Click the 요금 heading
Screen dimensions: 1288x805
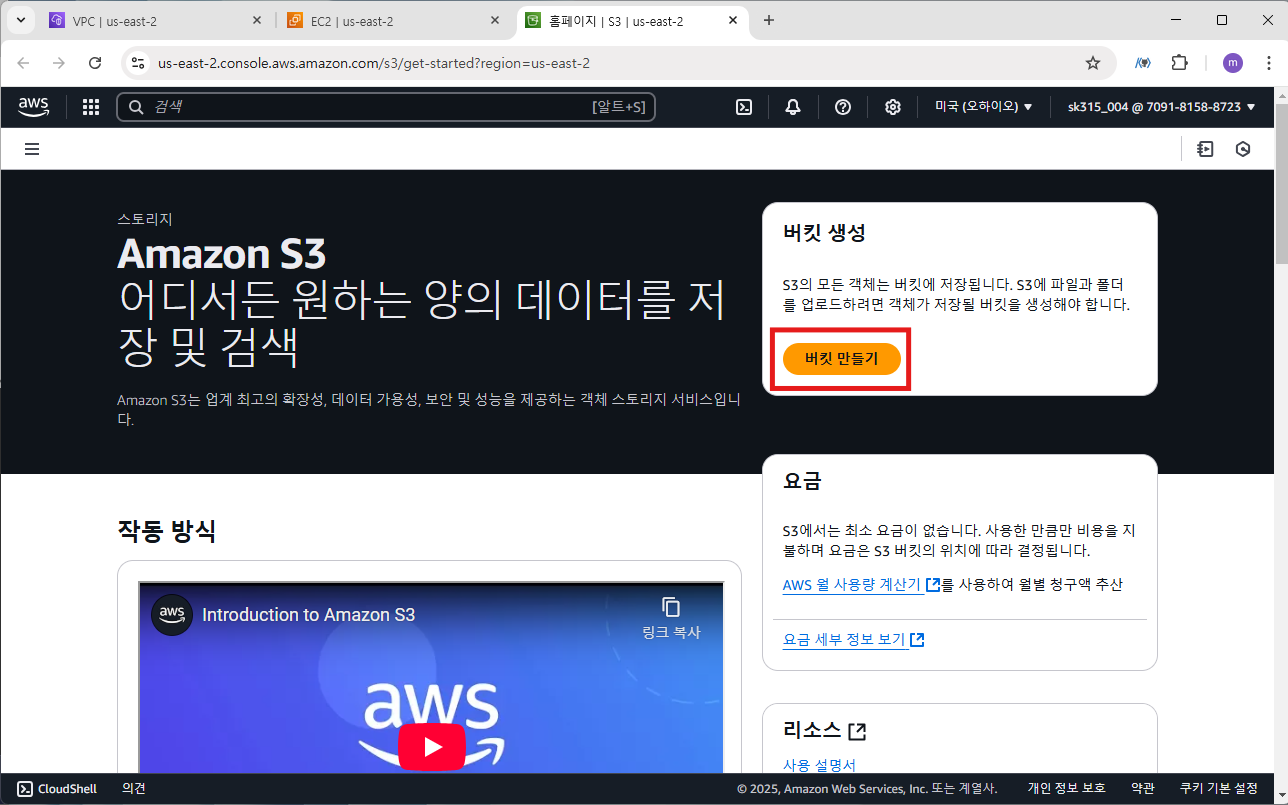pos(802,481)
